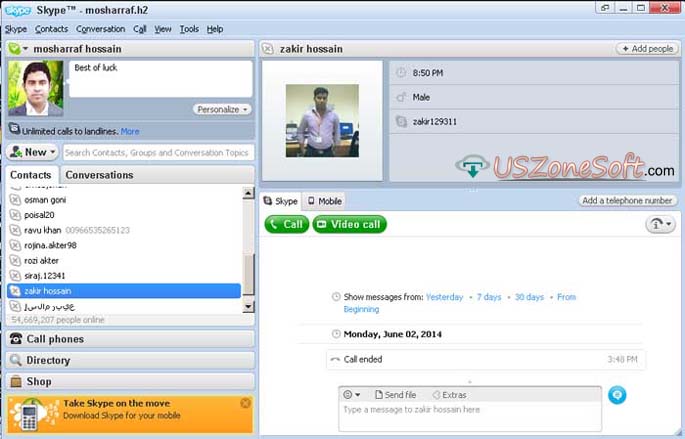
Task: Click mosharraf hossain's profile picture
Action: (36, 88)
